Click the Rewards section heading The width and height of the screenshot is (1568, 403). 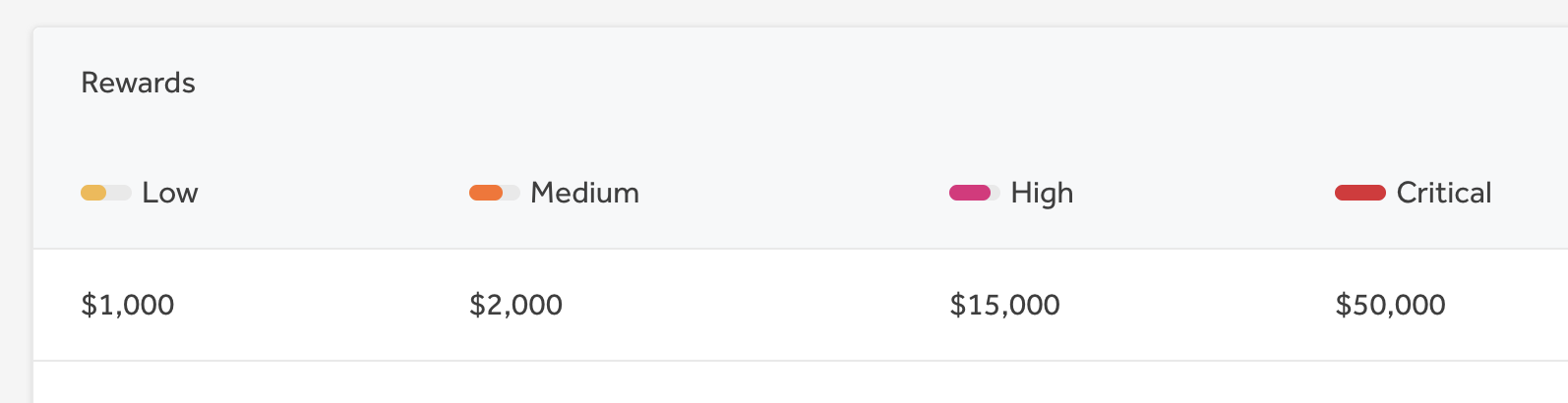pyautogui.click(x=138, y=83)
